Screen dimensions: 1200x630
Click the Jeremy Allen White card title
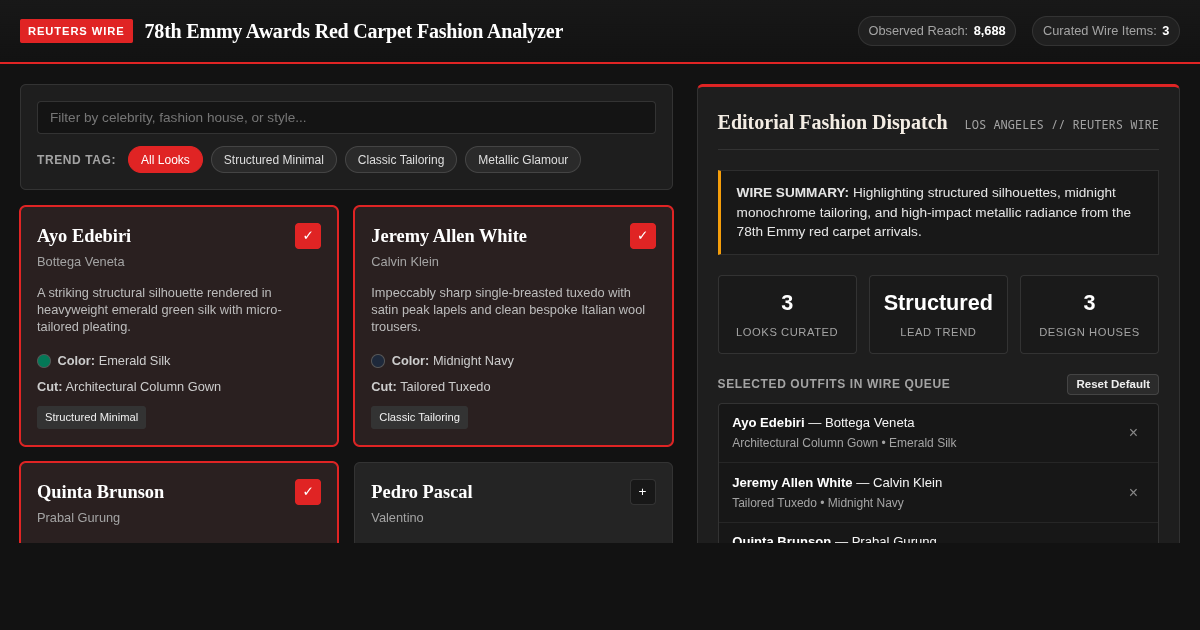[449, 236]
